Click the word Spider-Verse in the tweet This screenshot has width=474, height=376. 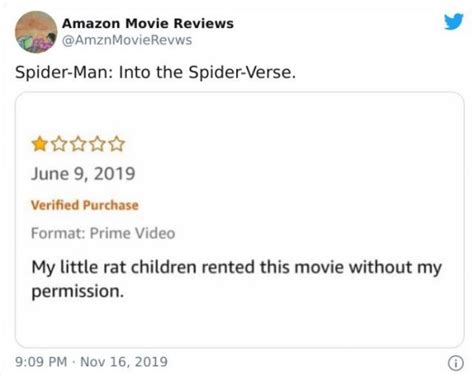click(x=240, y=72)
